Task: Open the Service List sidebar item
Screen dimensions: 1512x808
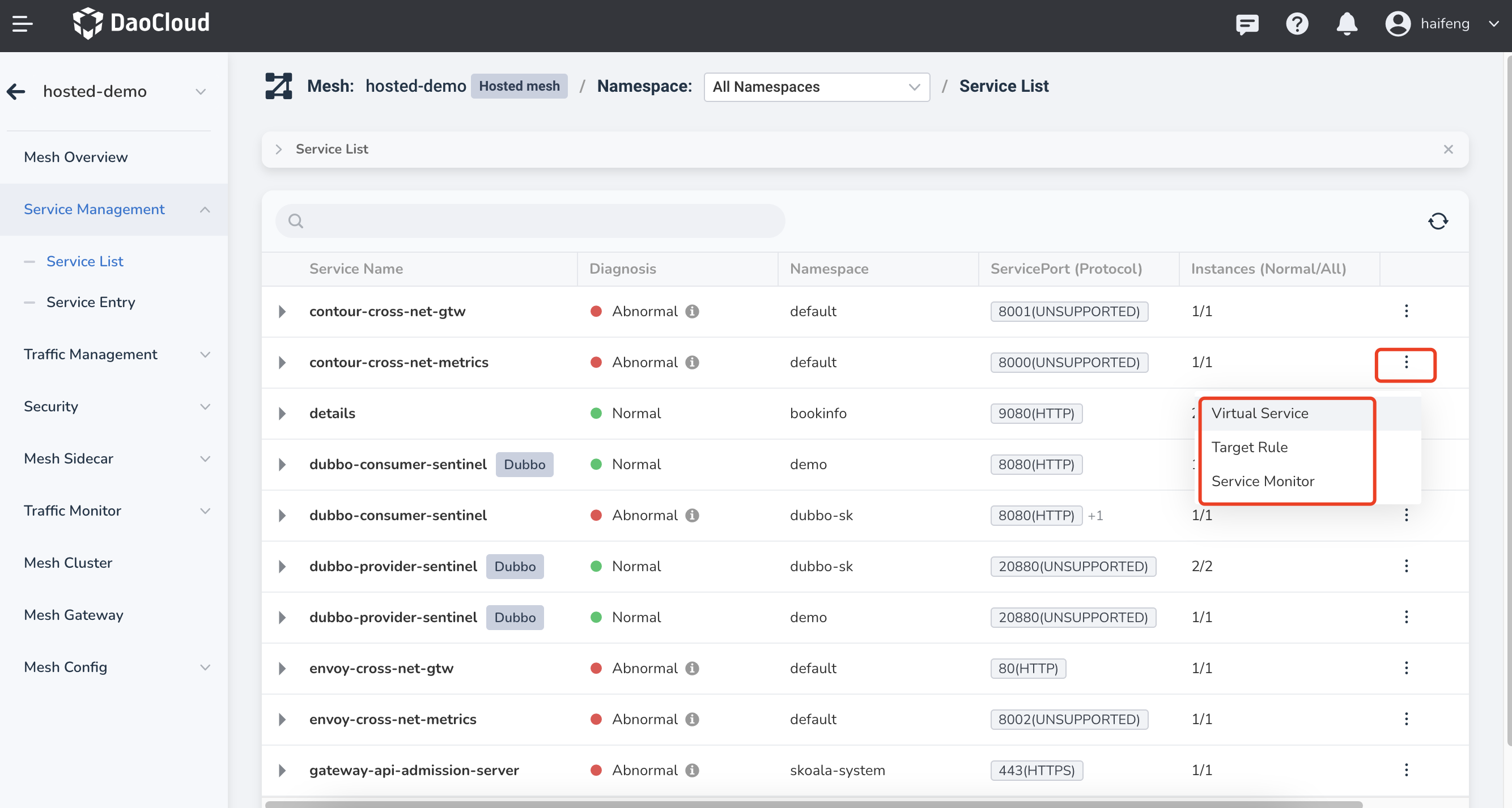Action: coord(84,262)
